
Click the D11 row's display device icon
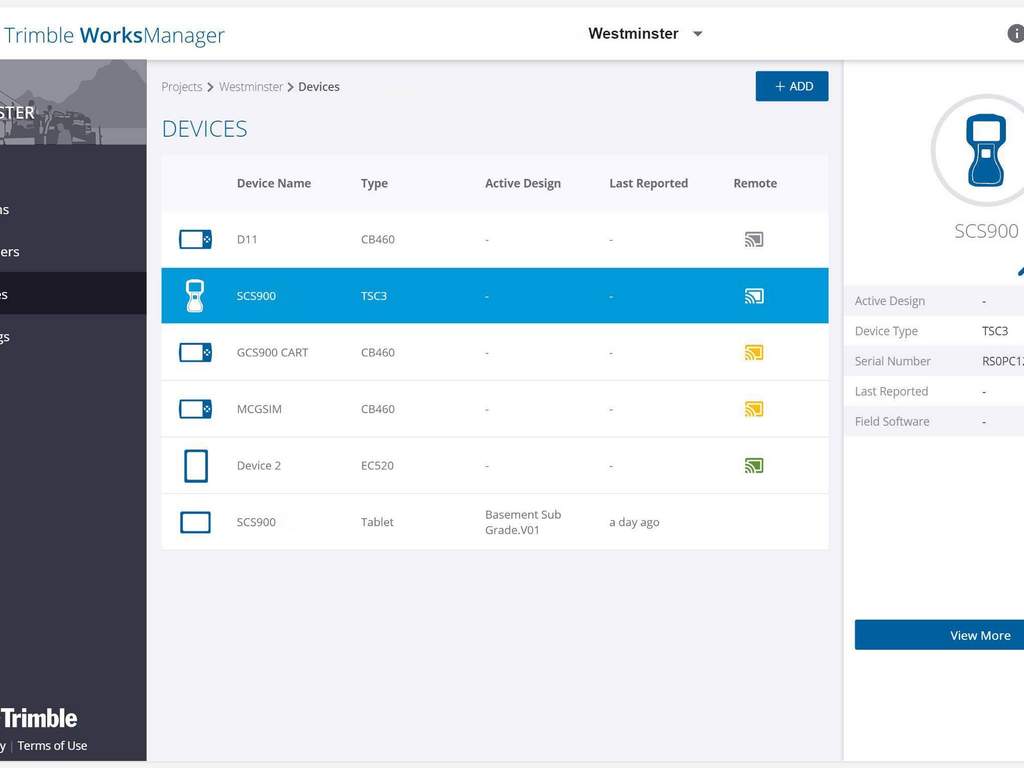(195, 240)
